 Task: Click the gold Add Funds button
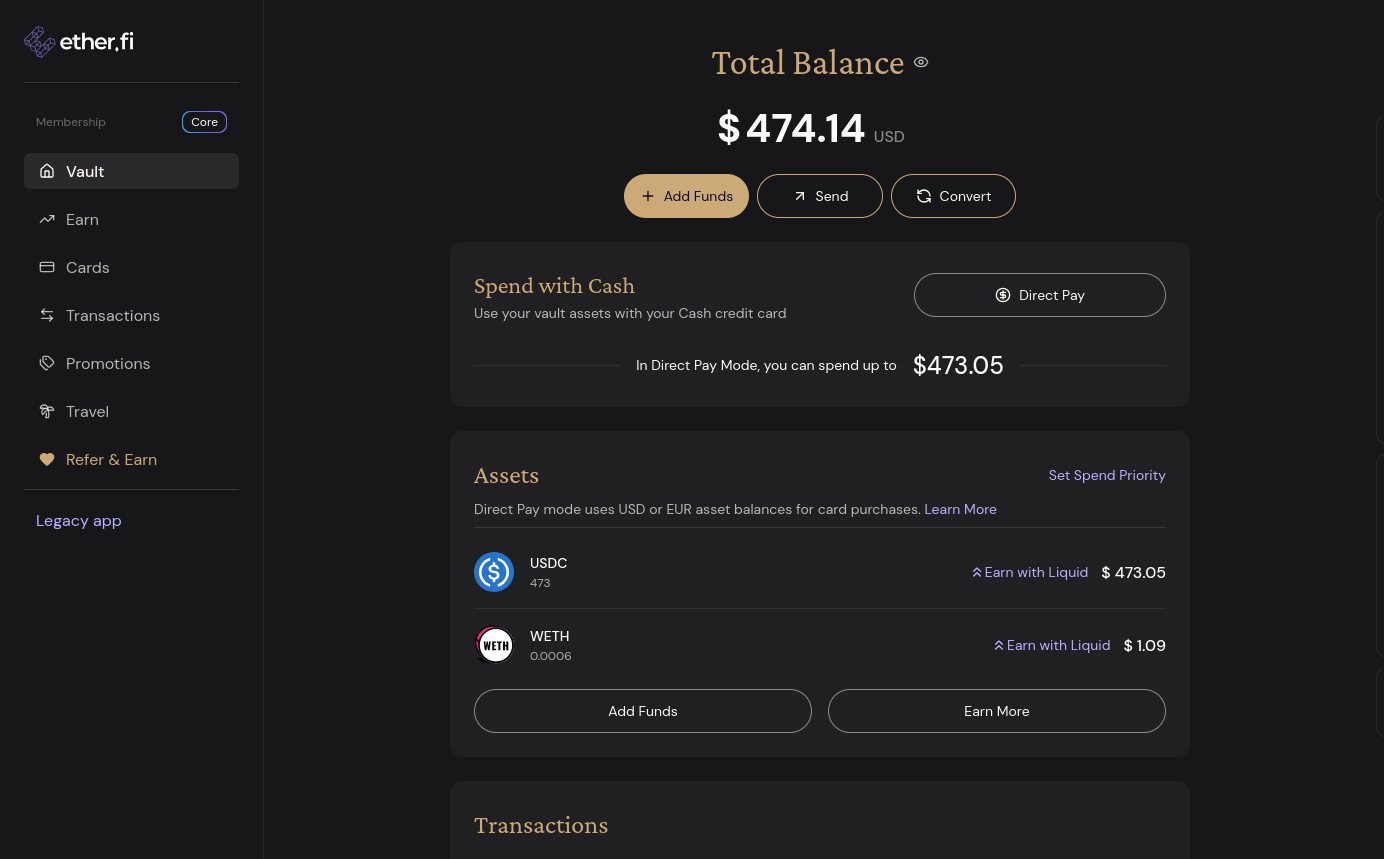point(686,196)
